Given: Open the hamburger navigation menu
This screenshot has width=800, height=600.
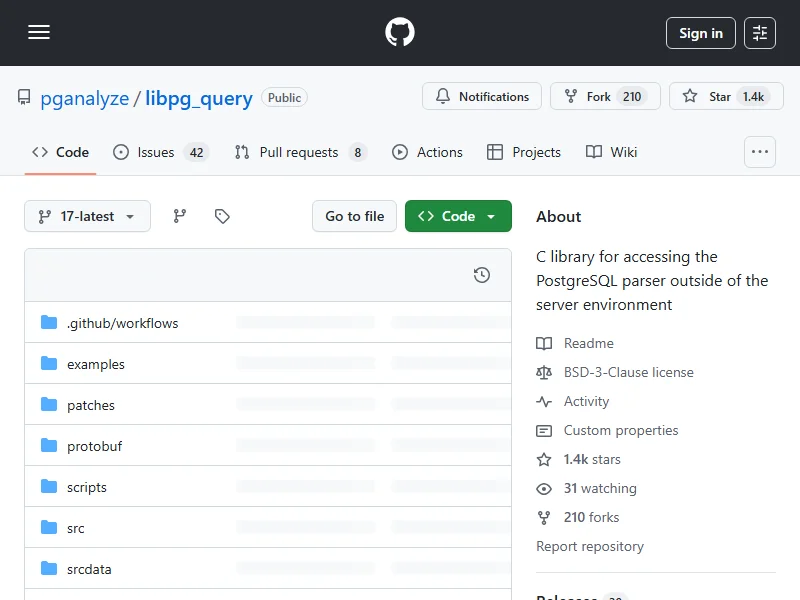Looking at the screenshot, I should click(x=39, y=33).
